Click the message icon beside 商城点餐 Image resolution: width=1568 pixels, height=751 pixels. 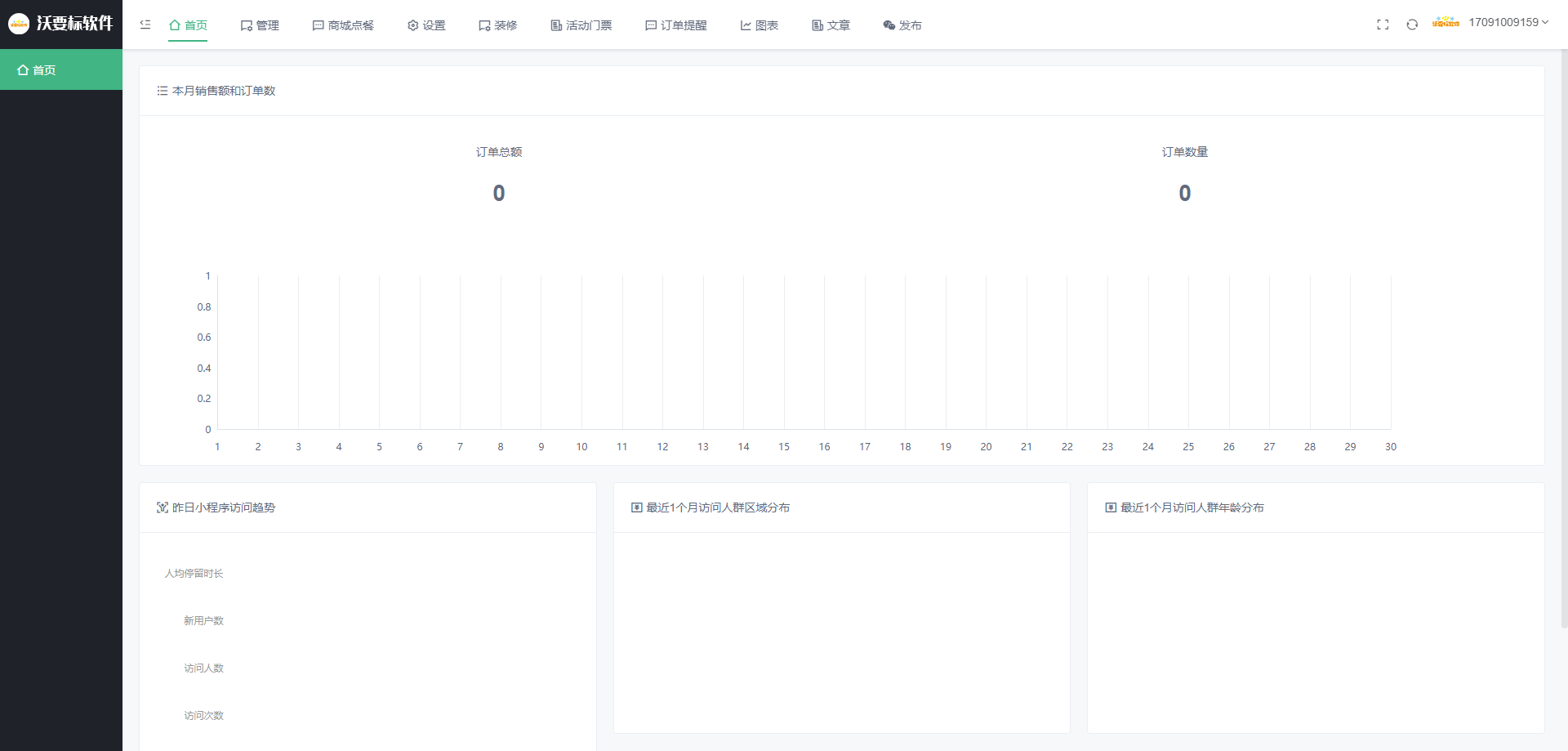pyautogui.click(x=318, y=25)
